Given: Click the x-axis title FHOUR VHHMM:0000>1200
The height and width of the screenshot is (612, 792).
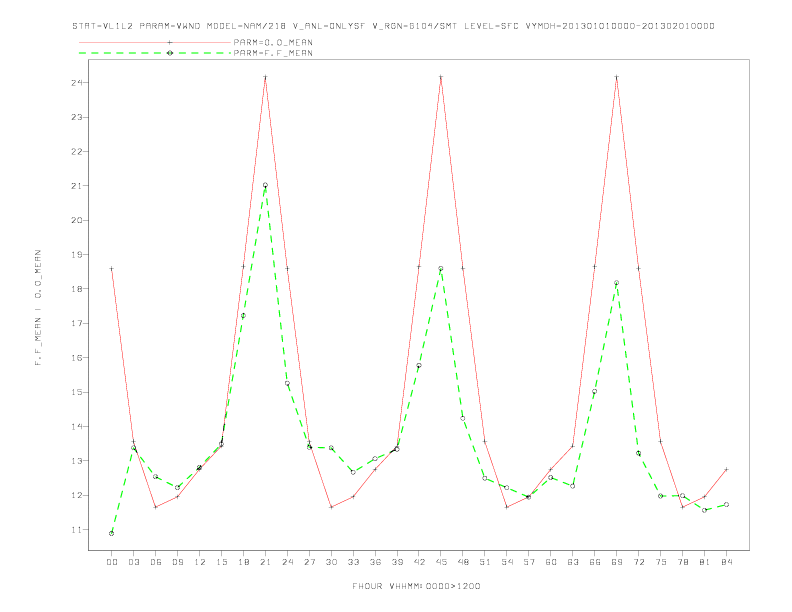Looking at the screenshot, I should 416,586.
